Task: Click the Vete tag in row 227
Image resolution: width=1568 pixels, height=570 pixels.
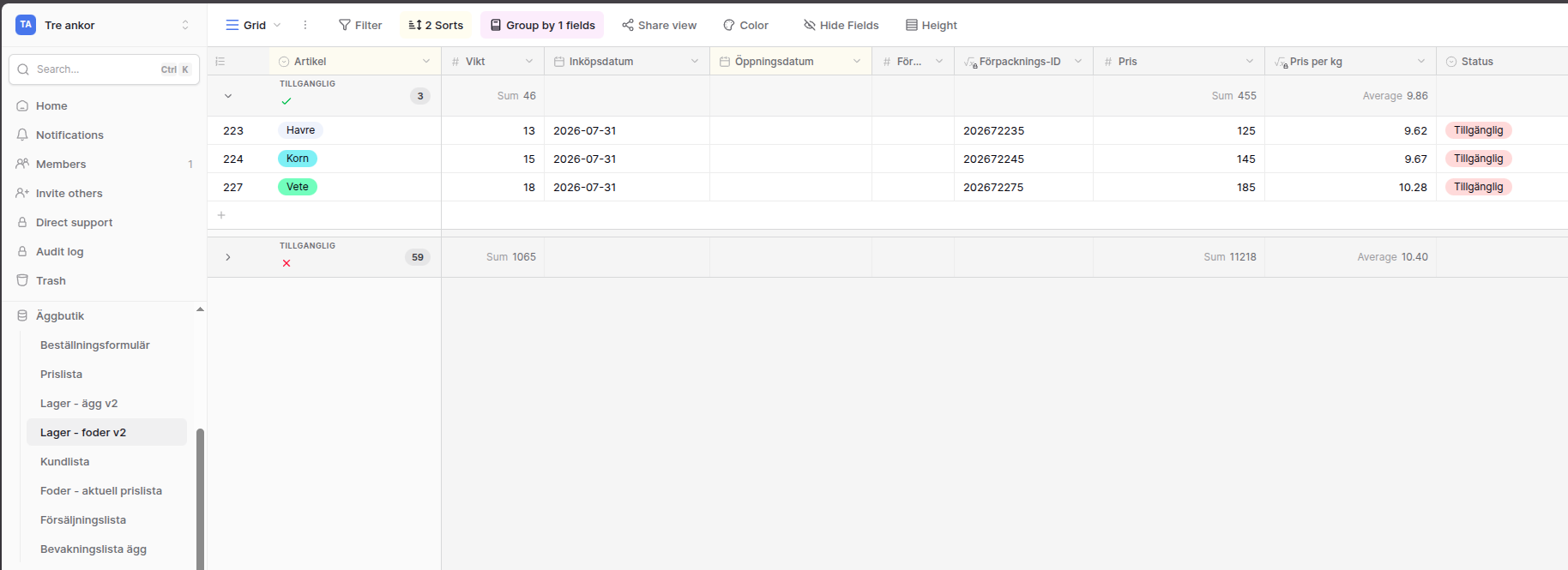Action: coord(298,187)
